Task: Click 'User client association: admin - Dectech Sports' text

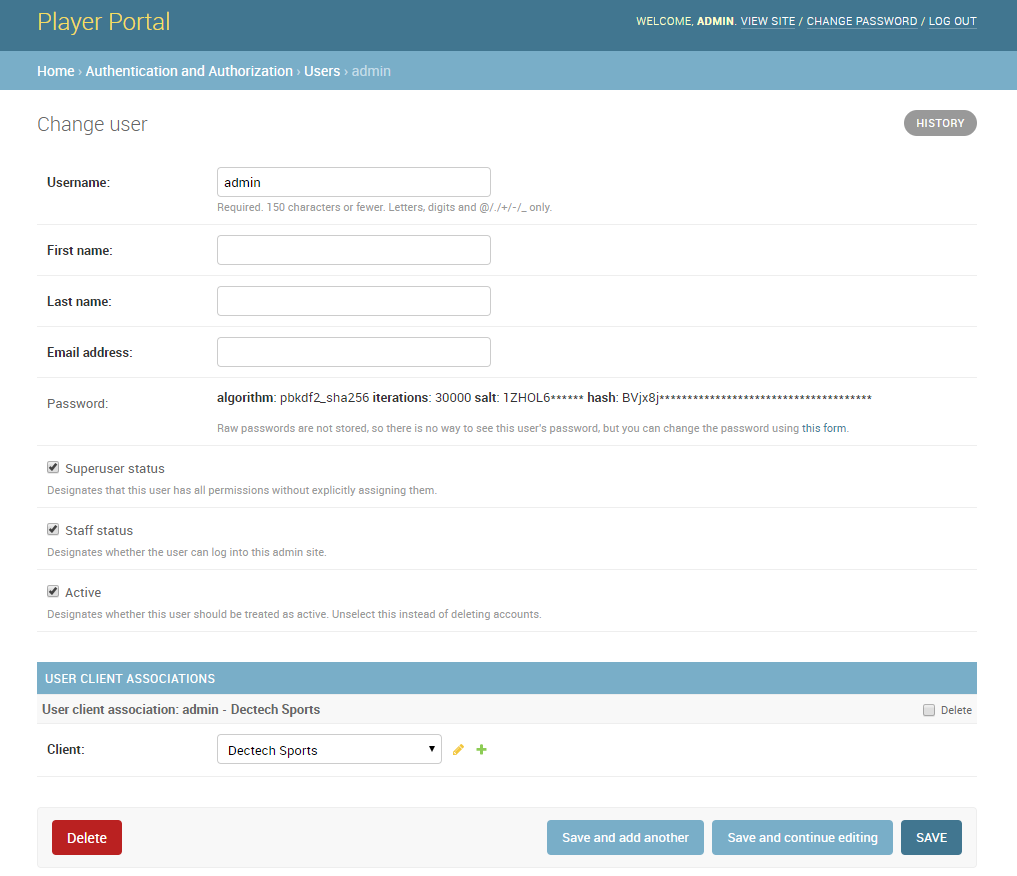Action: point(181,709)
